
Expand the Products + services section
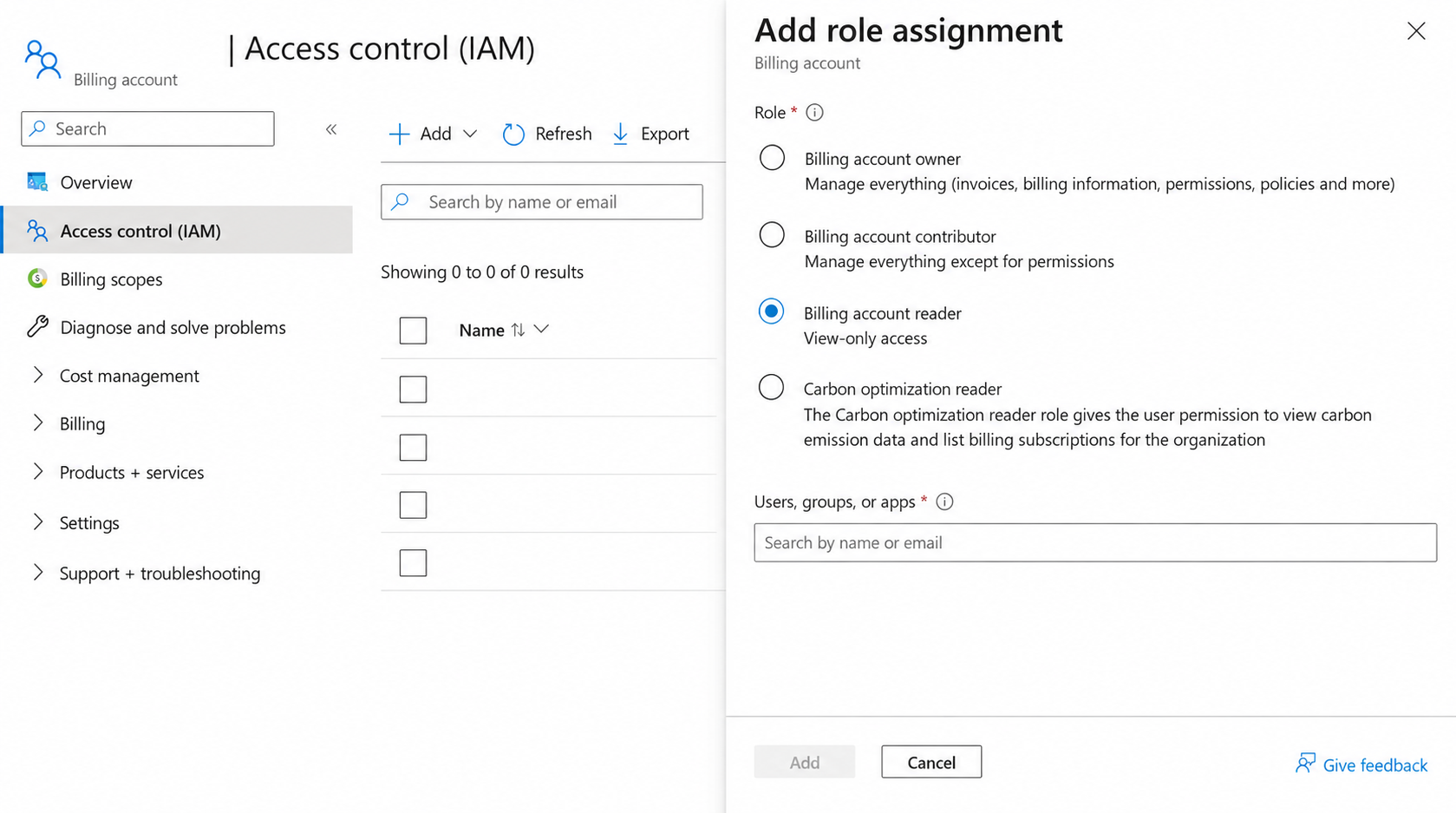pos(38,471)
